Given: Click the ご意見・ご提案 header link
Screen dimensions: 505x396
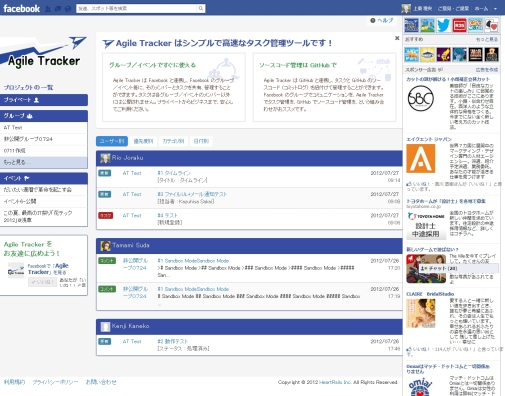Looking at the screenshot, I should point(453,9).
